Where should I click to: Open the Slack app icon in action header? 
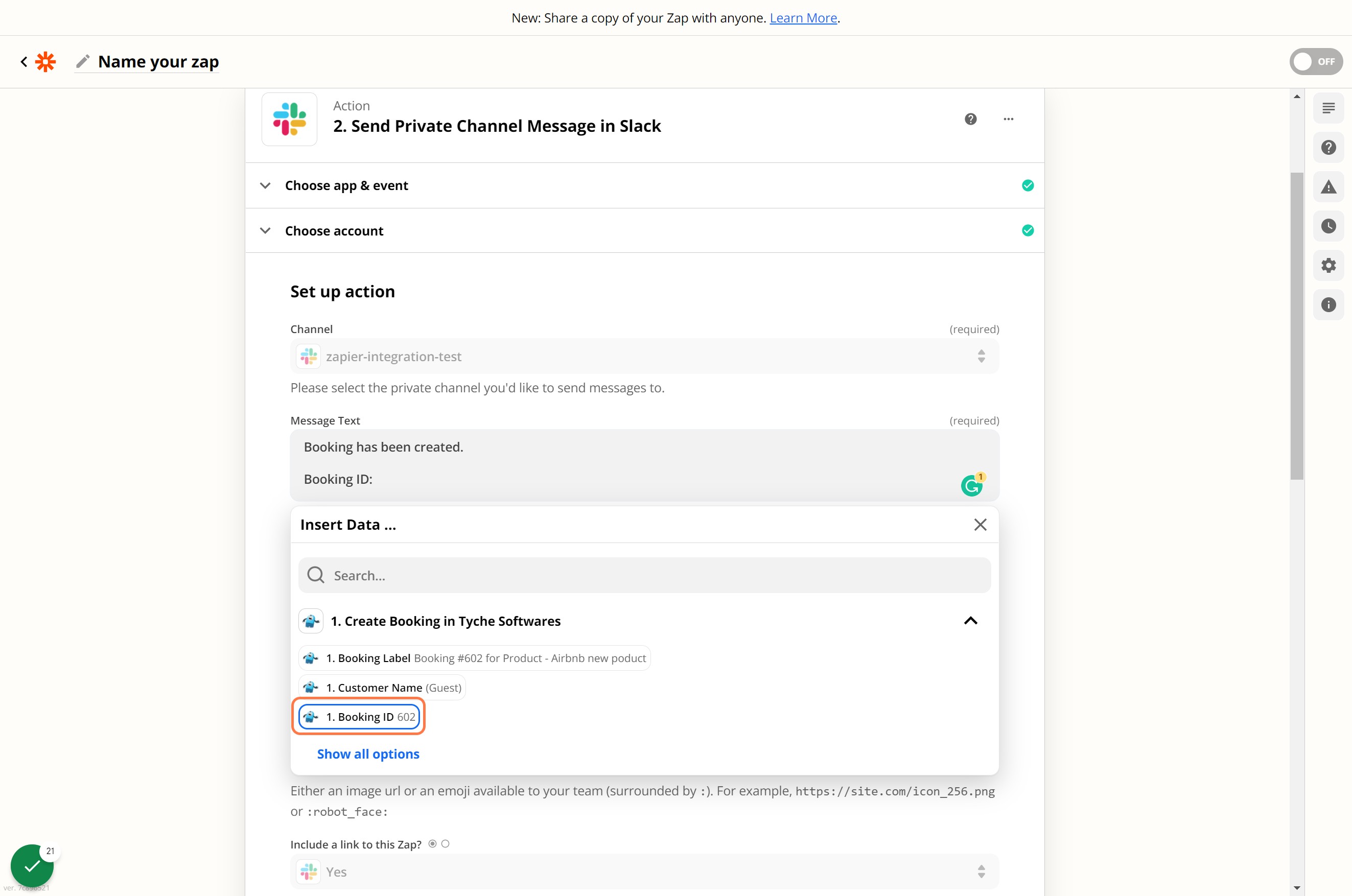pyautogui.click(x=290, y=119)
